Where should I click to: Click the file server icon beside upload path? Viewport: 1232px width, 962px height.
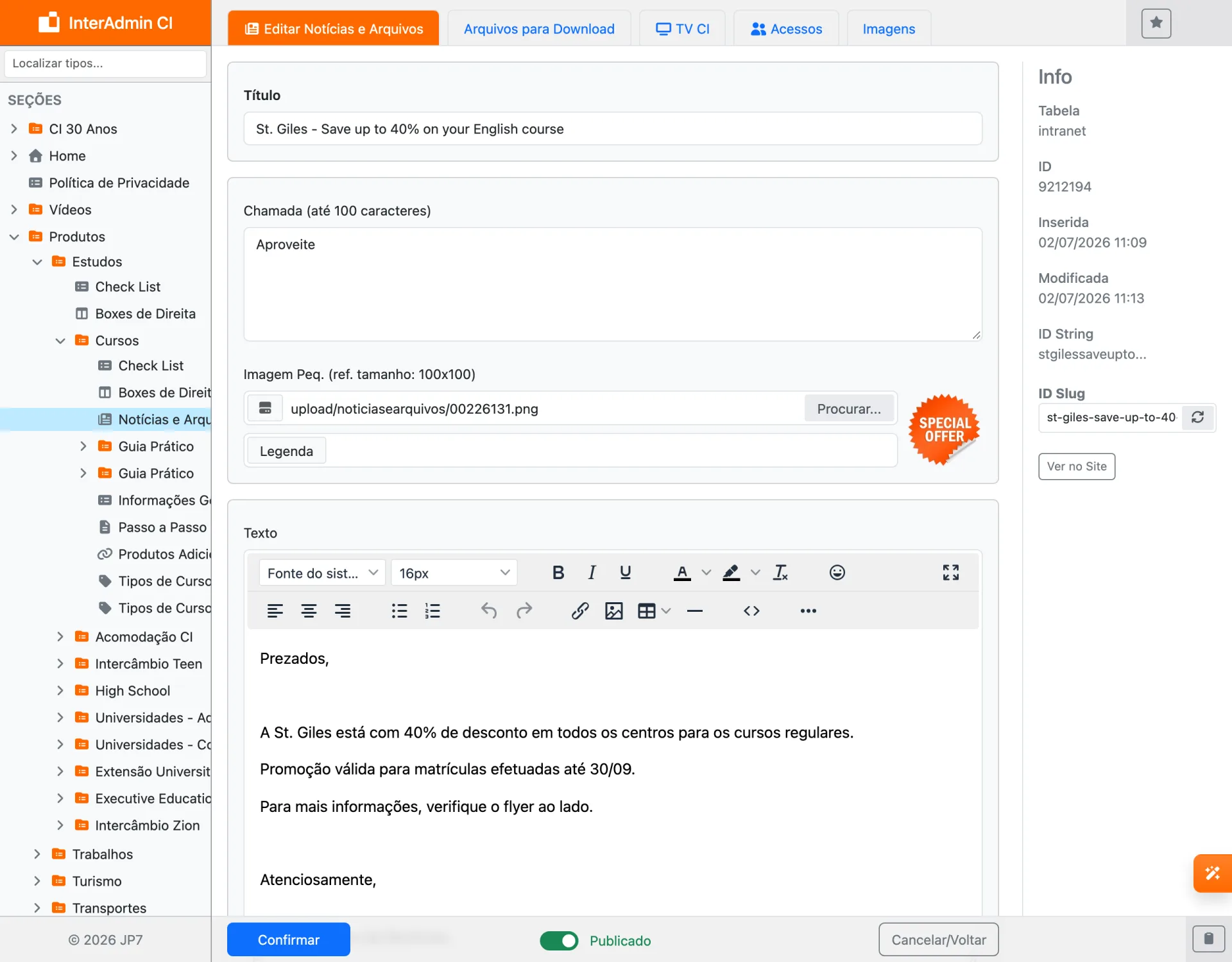click(265, 409)
